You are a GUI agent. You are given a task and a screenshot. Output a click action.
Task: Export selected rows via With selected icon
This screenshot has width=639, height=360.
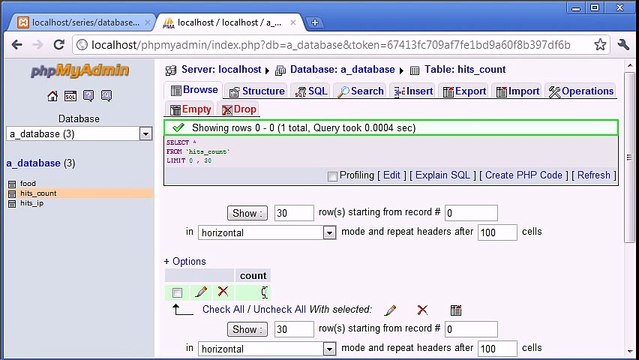(x=456, y=310)
